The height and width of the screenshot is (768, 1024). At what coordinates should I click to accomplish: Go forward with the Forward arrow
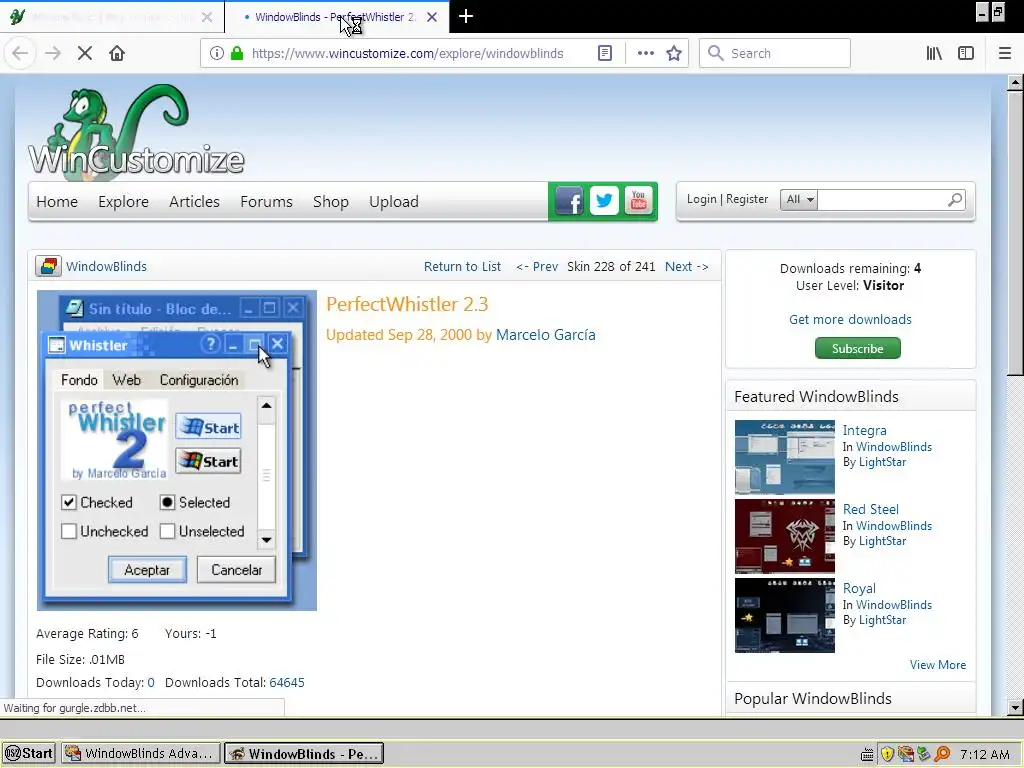(x=53, y=54)
